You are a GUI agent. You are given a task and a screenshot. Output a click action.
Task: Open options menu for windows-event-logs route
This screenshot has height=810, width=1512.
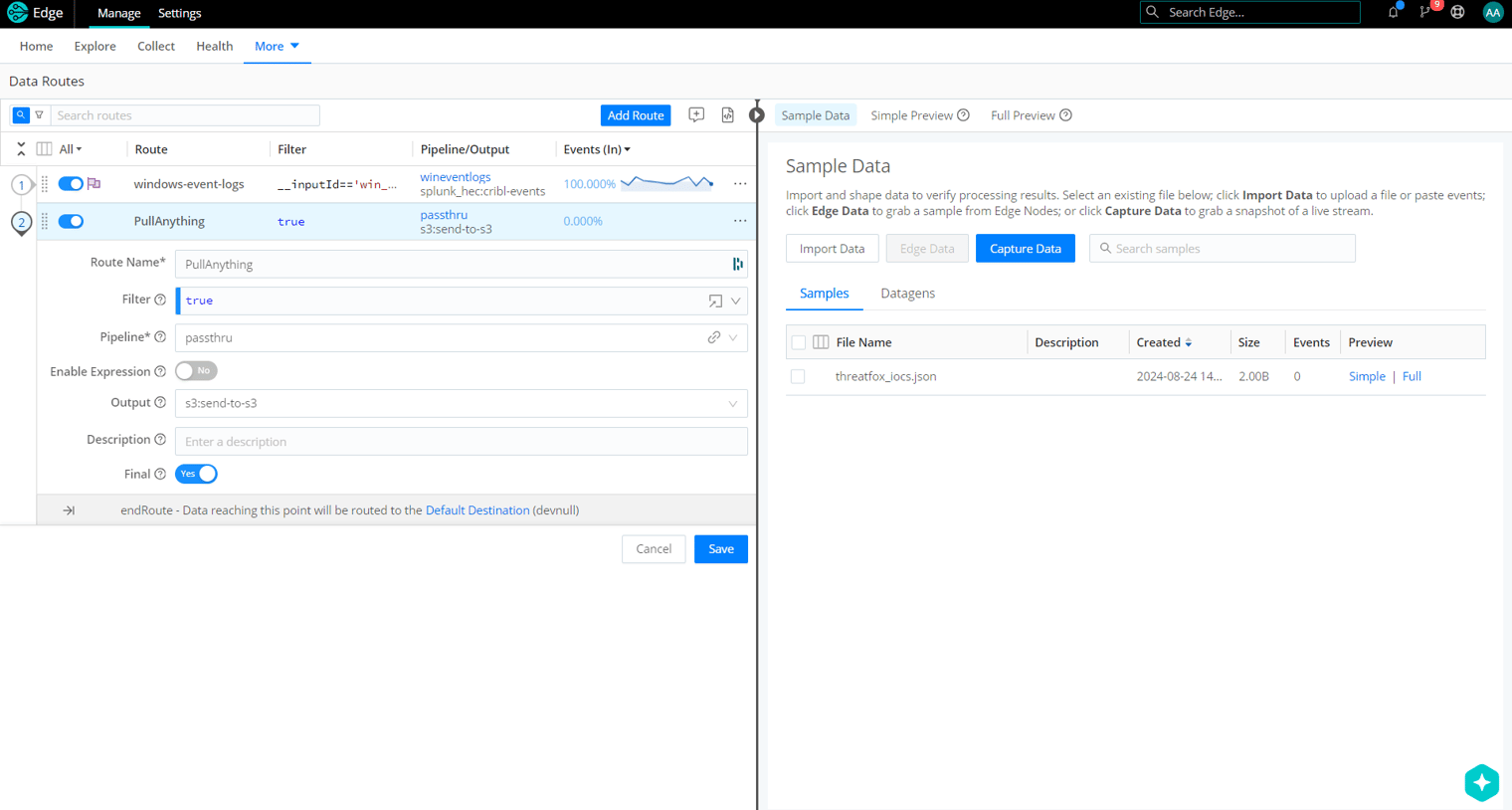pos(740,184)
